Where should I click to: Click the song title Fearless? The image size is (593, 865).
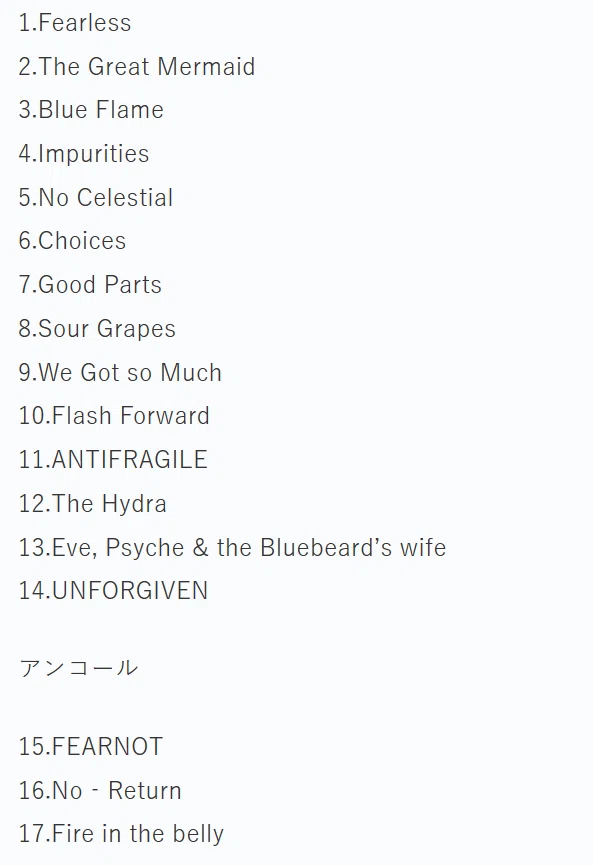click(x=84, y=23)
